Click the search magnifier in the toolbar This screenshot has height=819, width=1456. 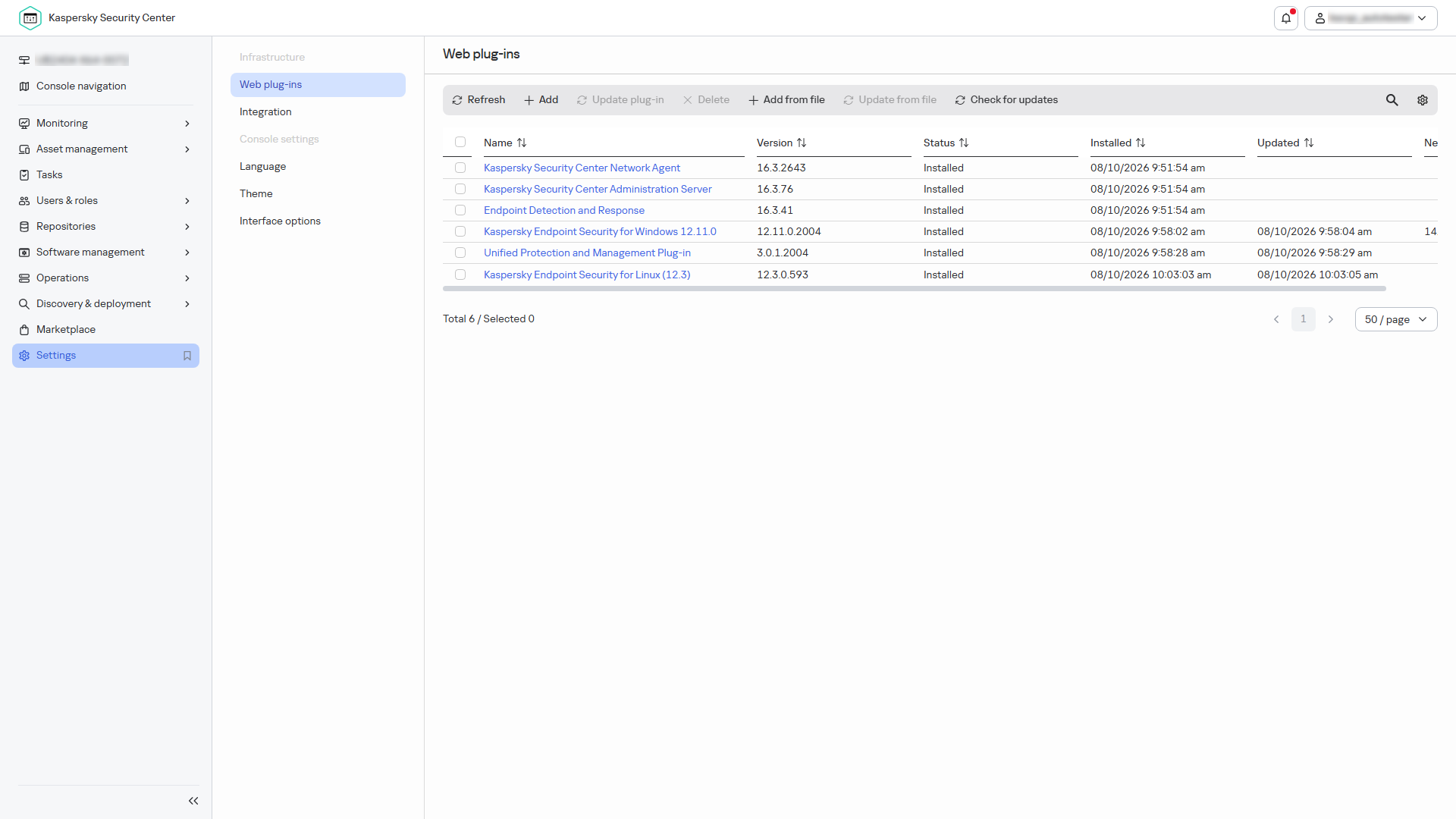coord(1392,100)
